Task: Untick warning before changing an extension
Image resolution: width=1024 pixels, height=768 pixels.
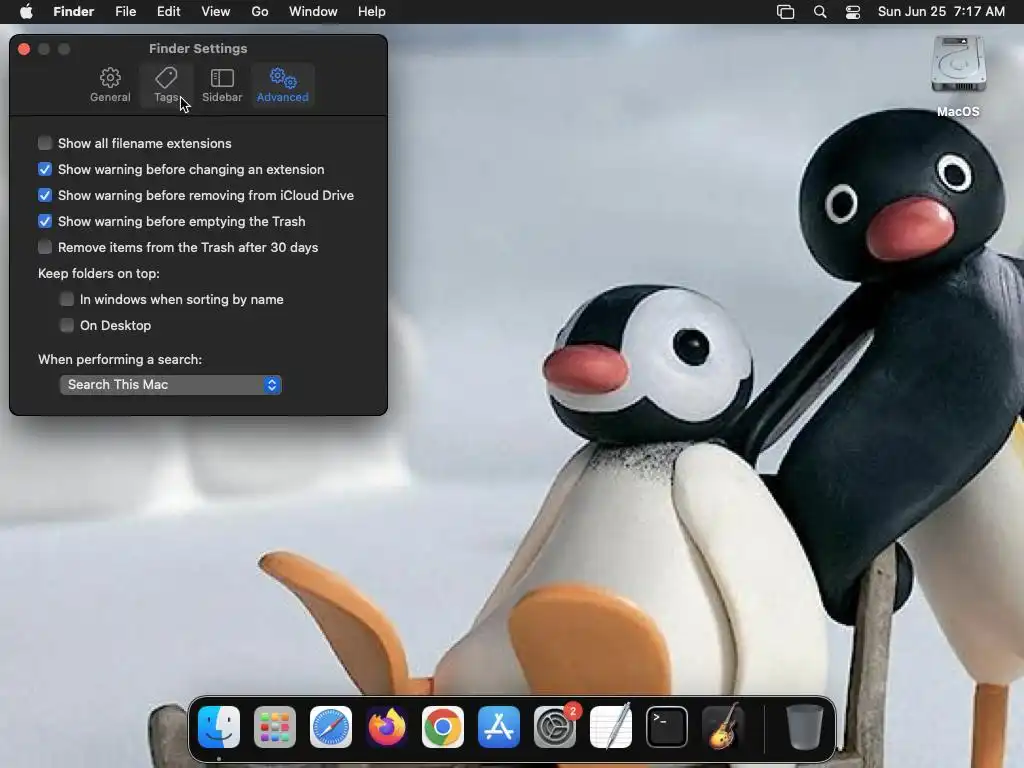Action: [x=45, y=169]
